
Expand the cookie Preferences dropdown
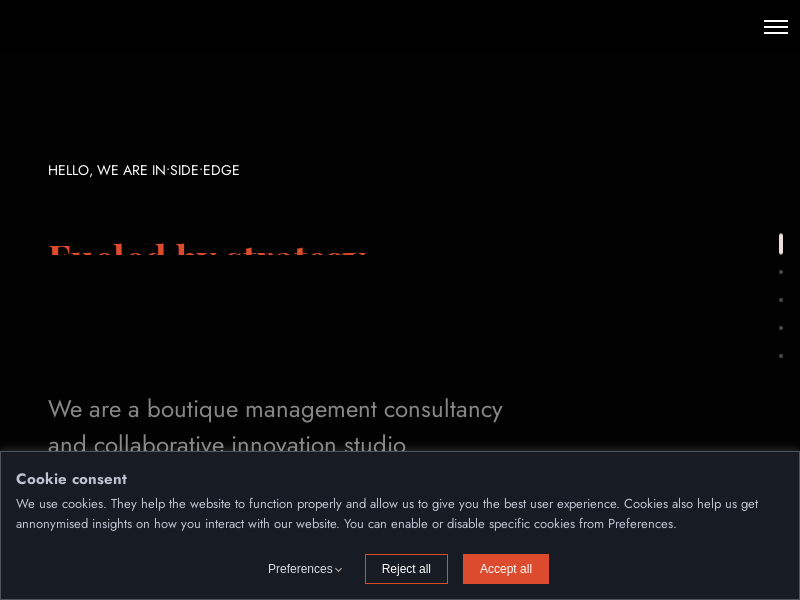click(305, 569)
